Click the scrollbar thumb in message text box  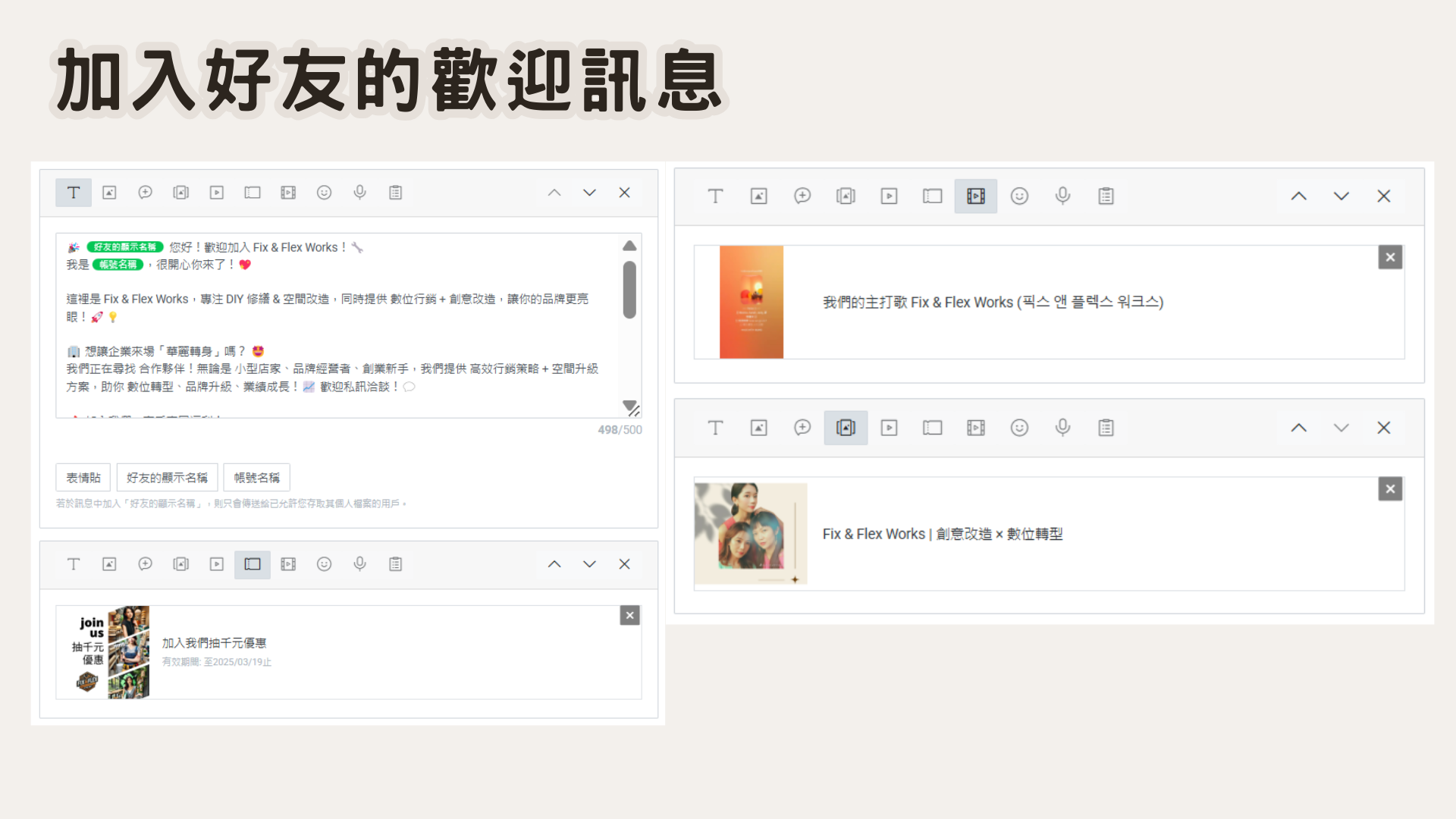(629, 290)
